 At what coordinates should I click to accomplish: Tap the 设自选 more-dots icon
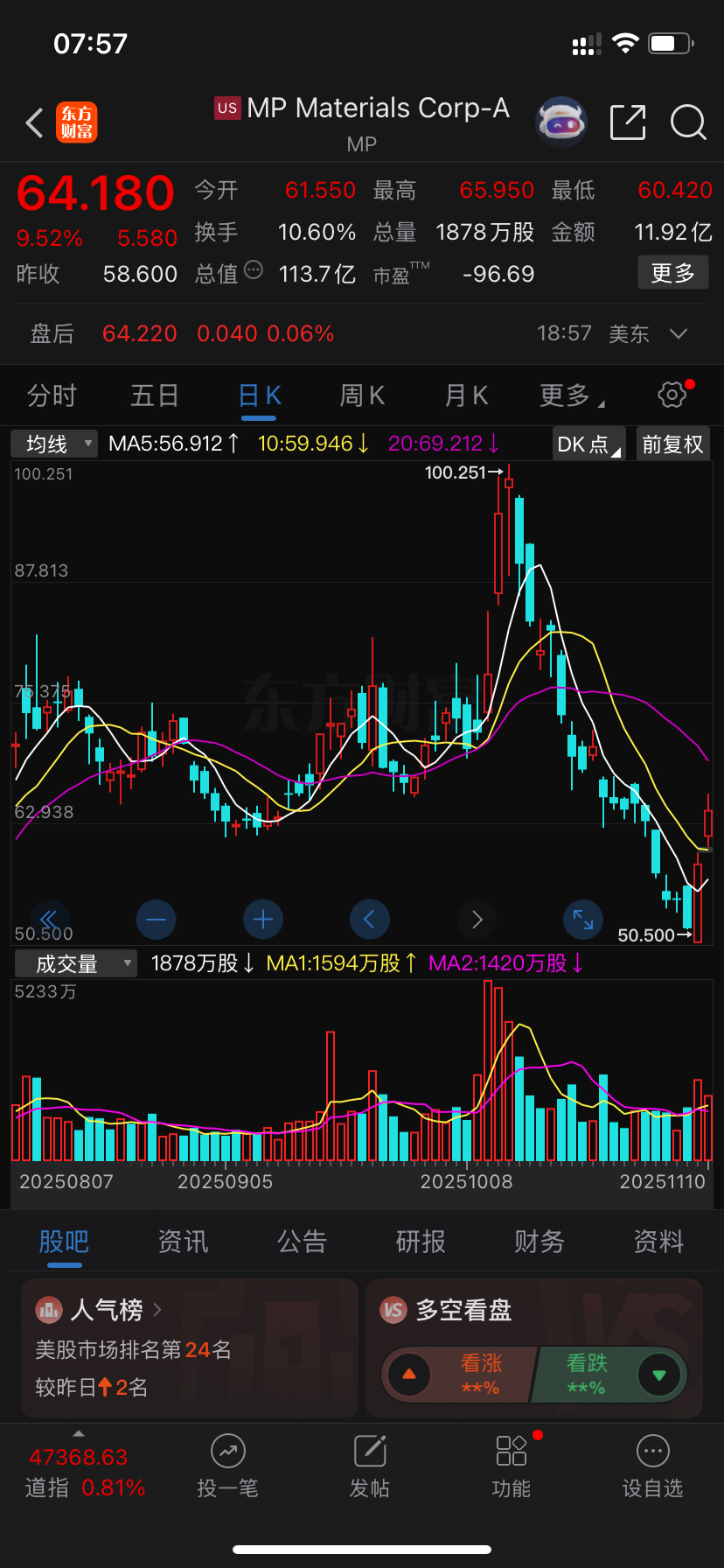653,1451
